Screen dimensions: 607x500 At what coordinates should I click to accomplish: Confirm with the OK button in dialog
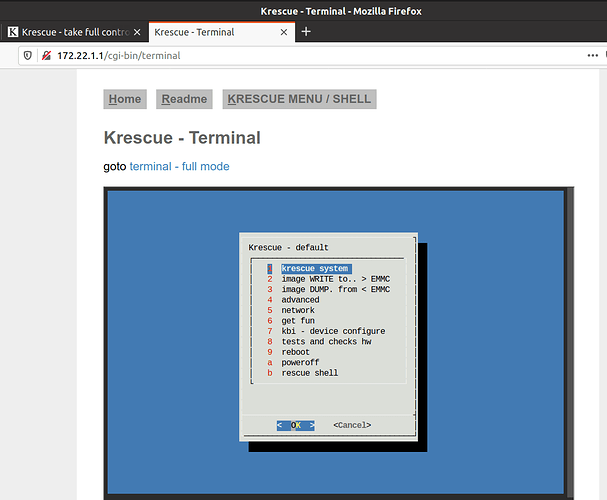click(x=296, y=425)
